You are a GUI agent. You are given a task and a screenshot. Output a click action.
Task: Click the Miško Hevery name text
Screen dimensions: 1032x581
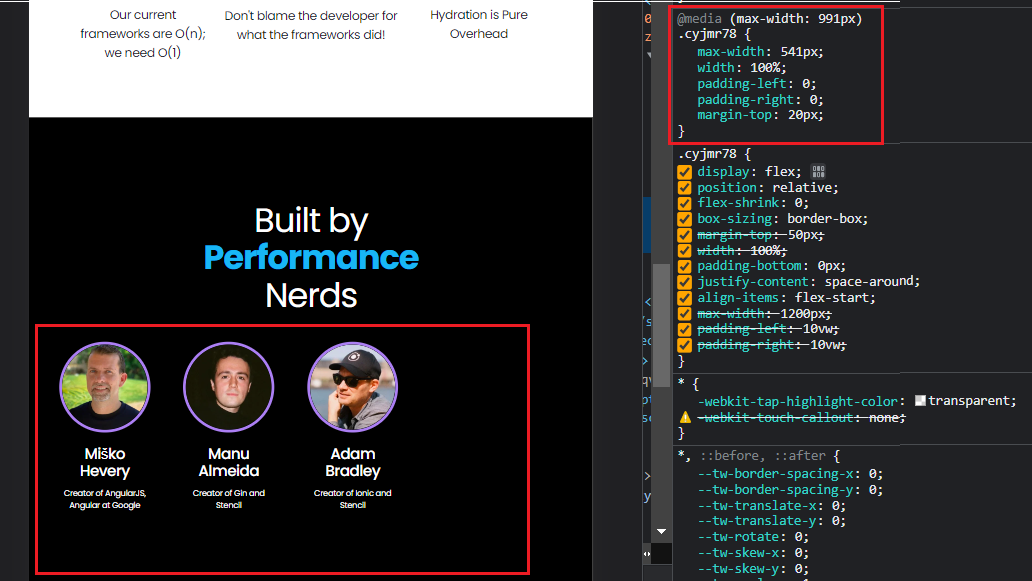coord(105,462)
